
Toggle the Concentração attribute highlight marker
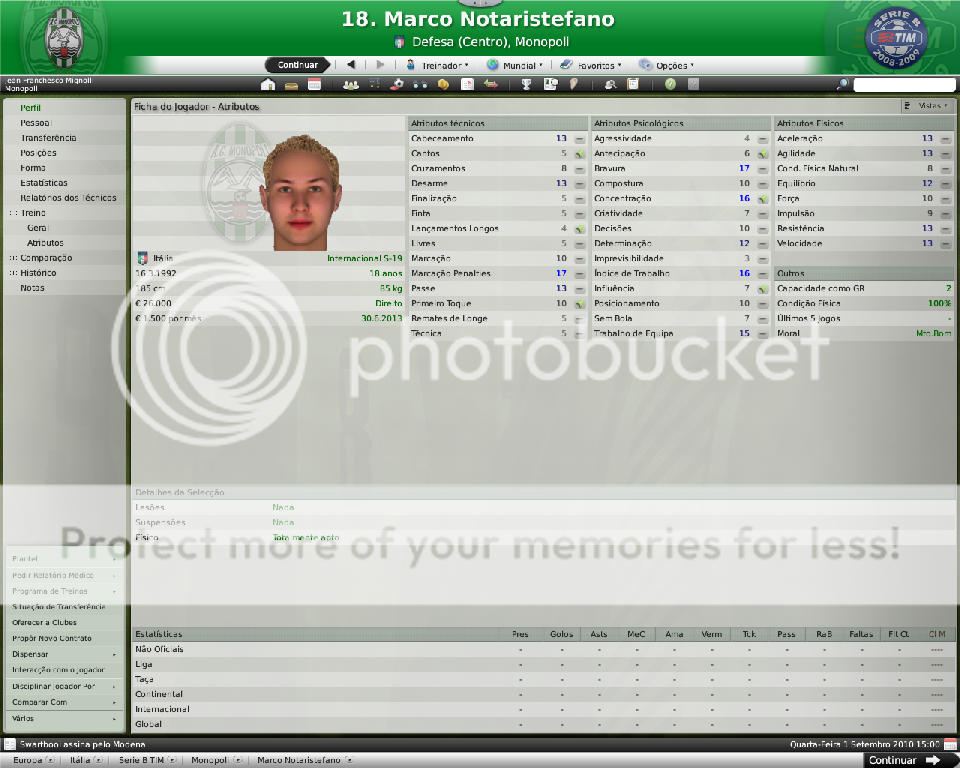pos(763,199)
